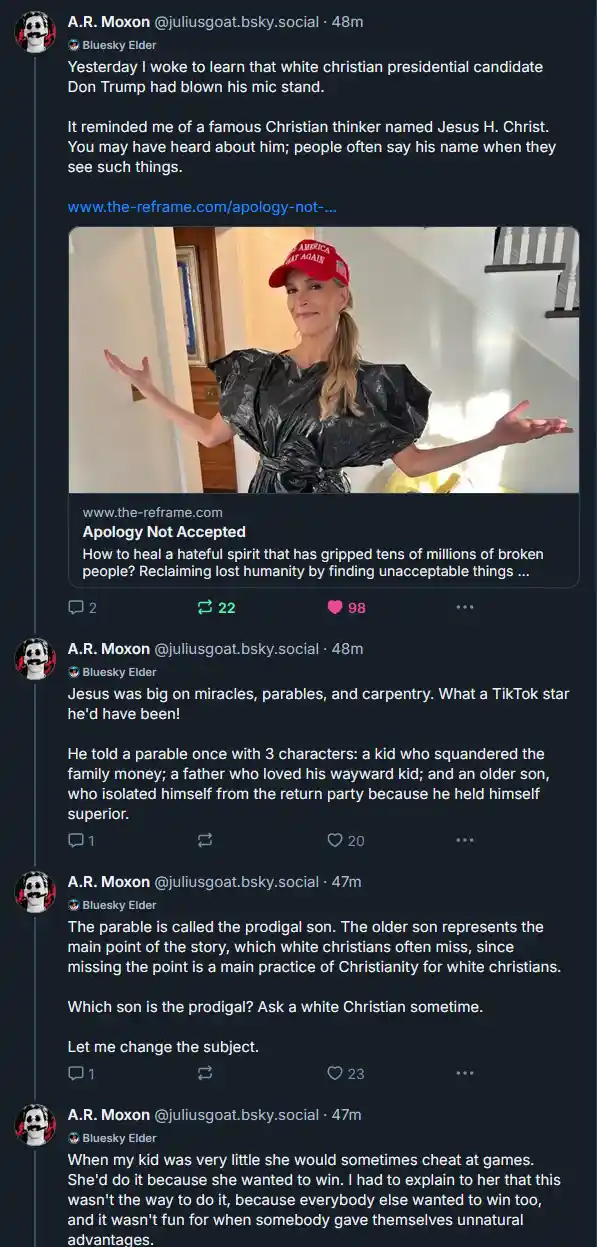Reply to the prodigal son post
Screen dimensions: 597x1247
[x=81, y=1073]
